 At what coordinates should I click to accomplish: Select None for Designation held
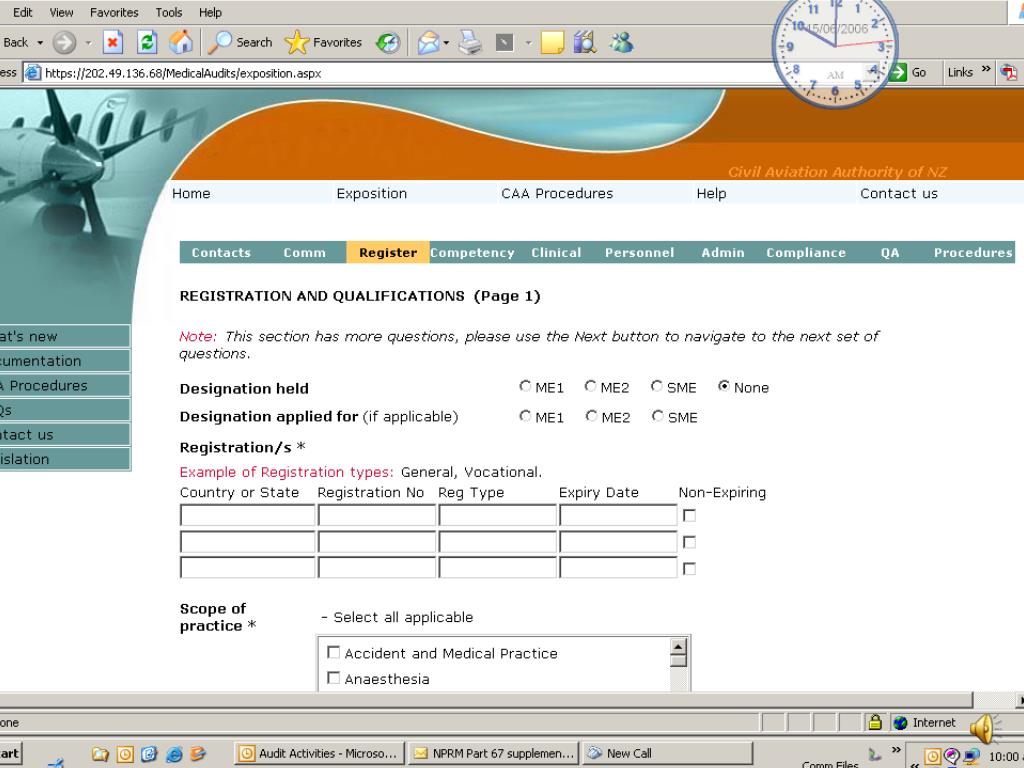click(724, 386)
